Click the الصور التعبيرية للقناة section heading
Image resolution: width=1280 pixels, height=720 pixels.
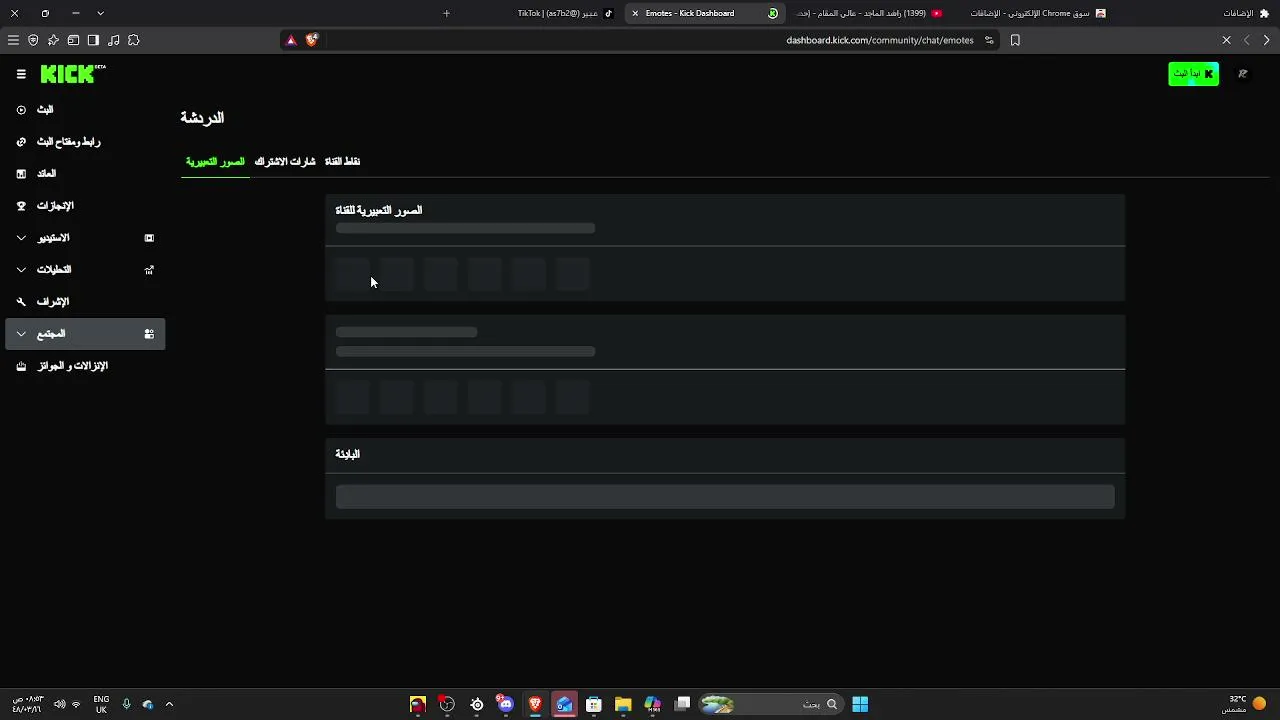click(x=379, y=211)
